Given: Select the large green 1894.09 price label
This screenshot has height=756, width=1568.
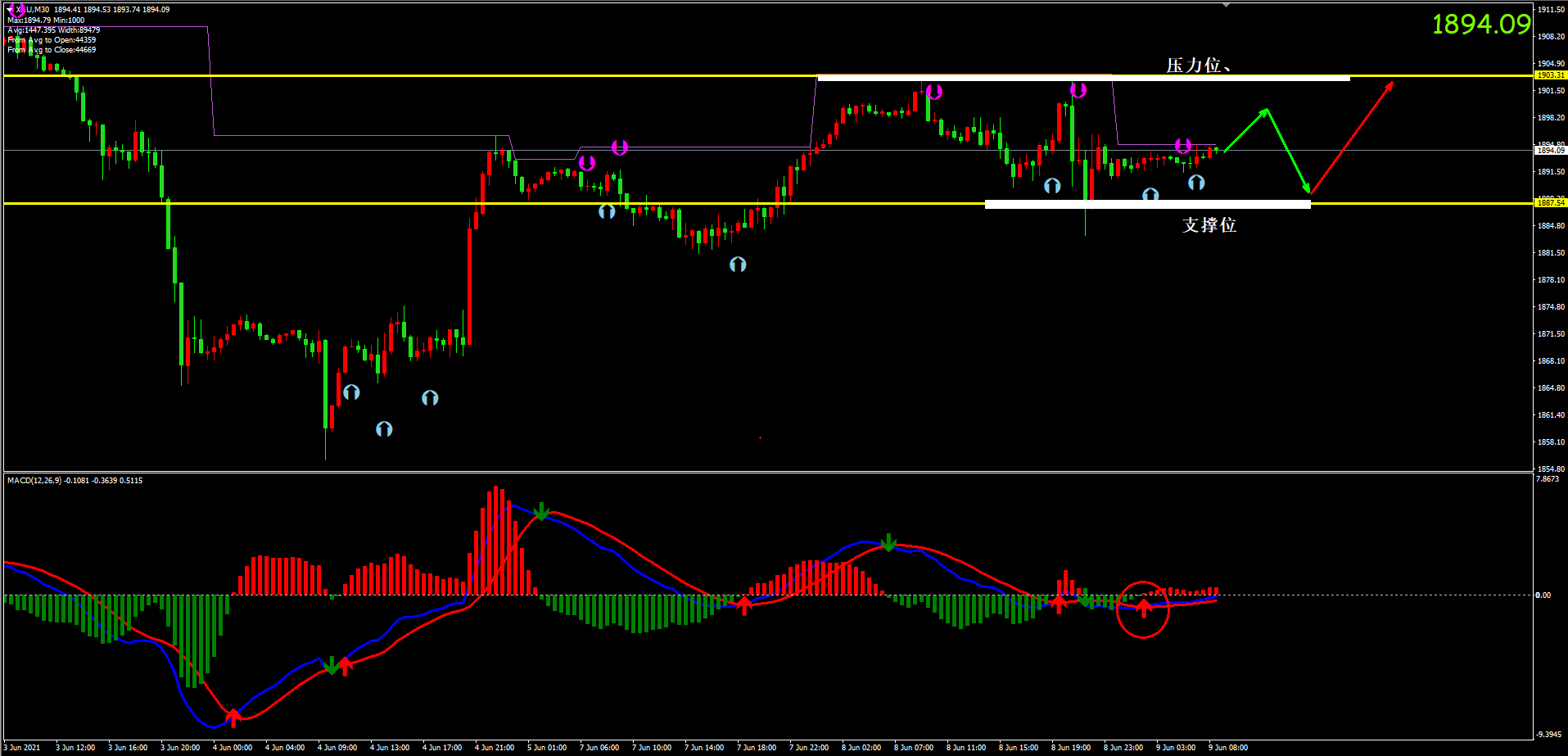Looking at the screenshot, I should [x=1480, y=25].
